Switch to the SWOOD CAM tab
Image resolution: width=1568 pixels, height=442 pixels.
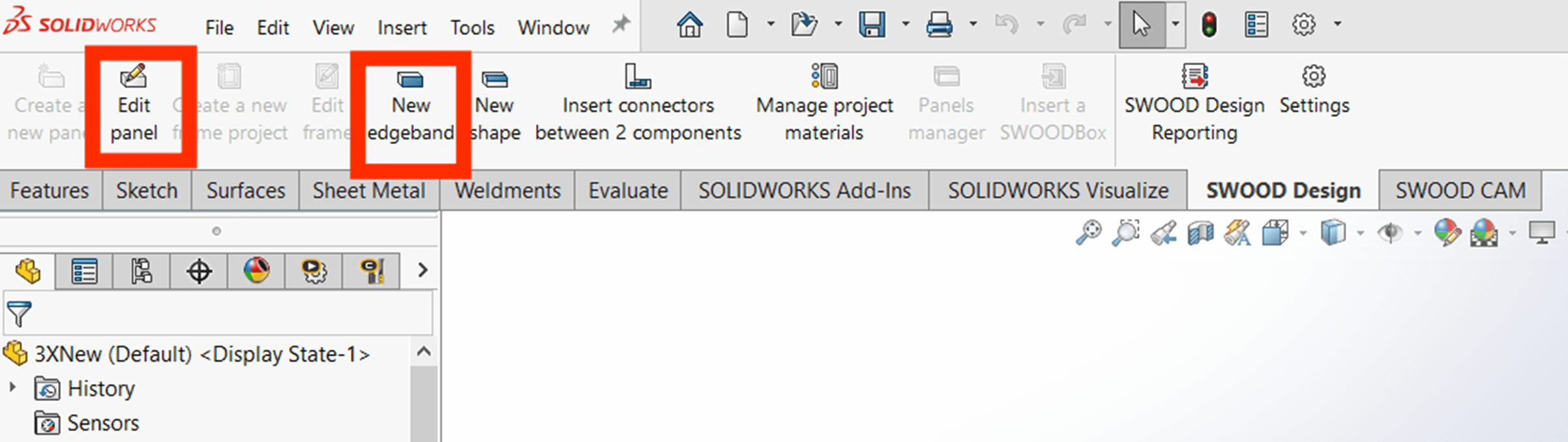(x=1460, y=190)
